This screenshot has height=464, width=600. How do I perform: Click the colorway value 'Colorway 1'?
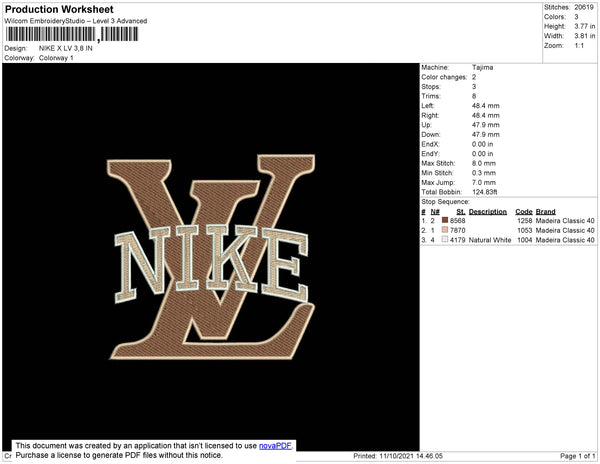coord(56,58)
